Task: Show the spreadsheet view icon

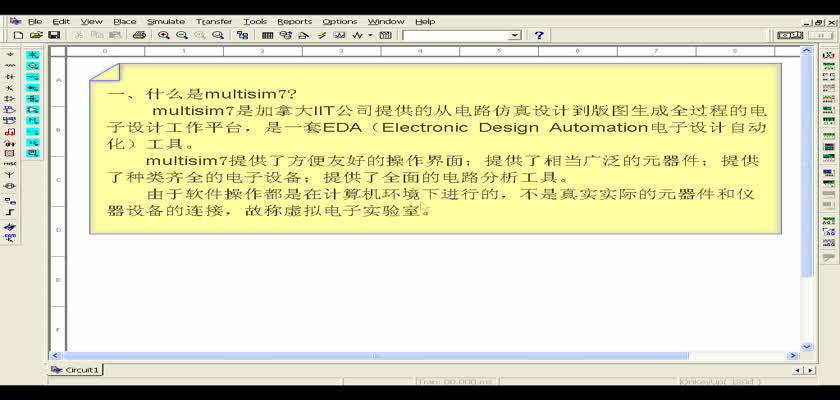Action: click(x=267, y=35)
